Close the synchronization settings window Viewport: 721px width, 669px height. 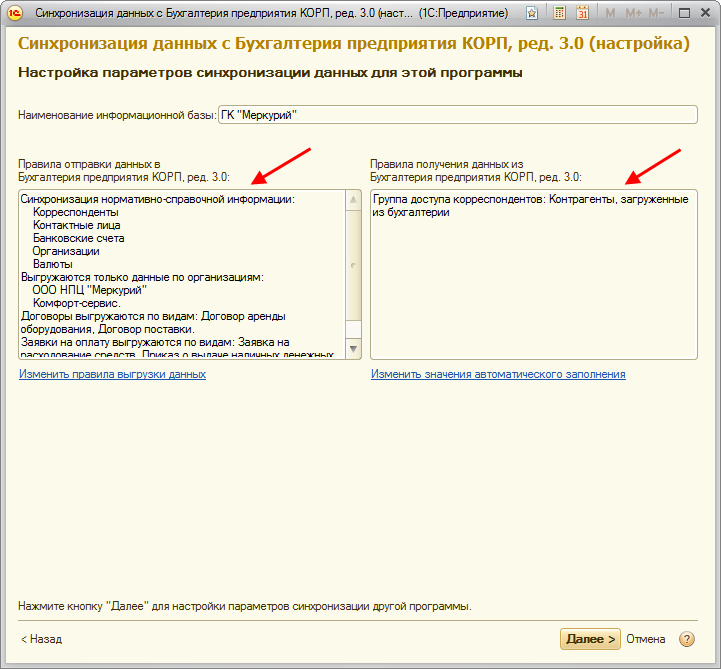coord(705,13)
